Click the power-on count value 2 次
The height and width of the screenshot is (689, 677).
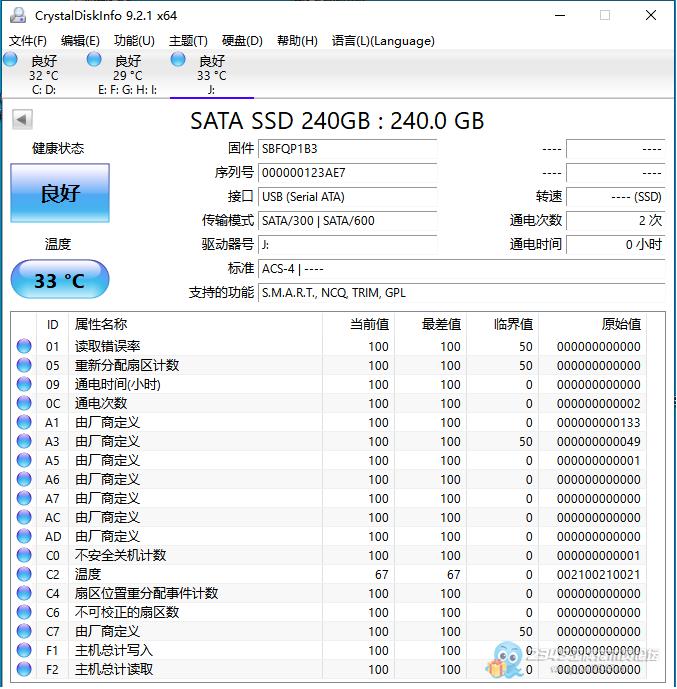615,221
